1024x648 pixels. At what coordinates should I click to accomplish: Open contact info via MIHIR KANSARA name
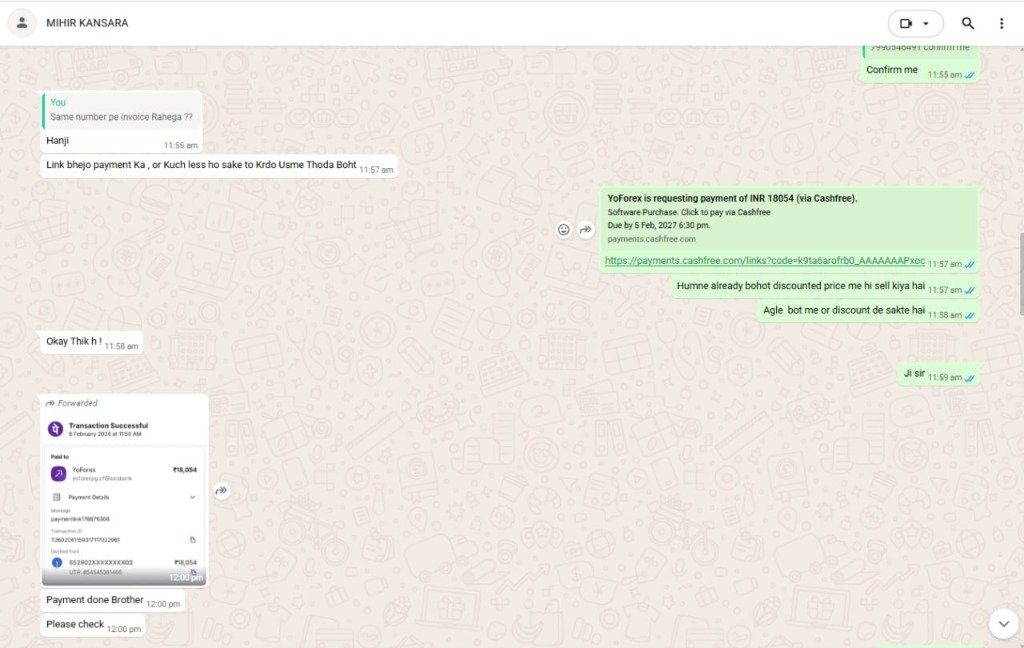click(87, 23)
